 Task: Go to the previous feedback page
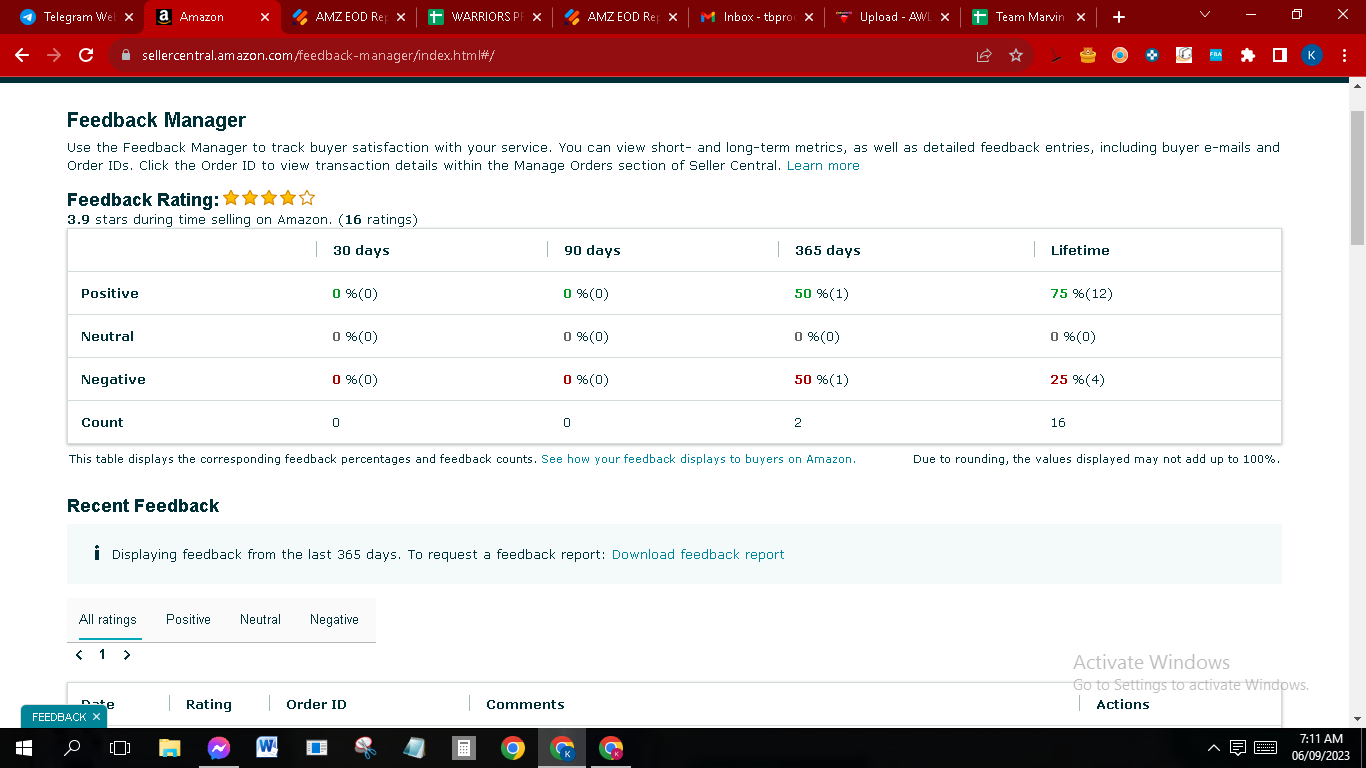[79, 655]
